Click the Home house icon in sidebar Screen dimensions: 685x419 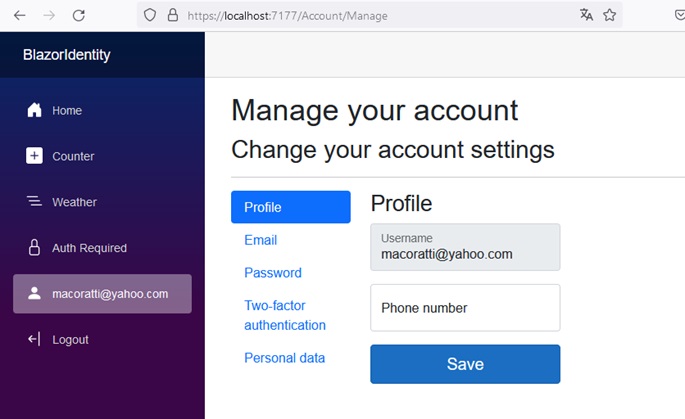34,110
